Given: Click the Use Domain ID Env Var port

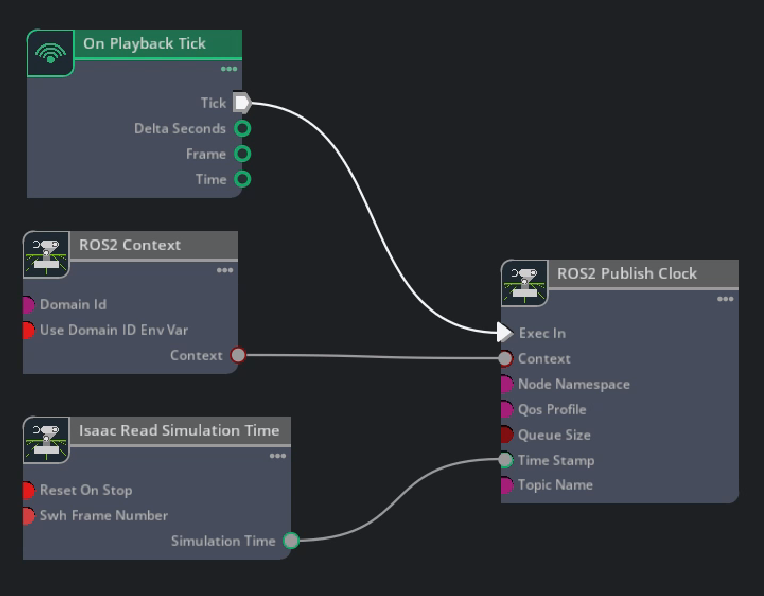Looking at the screenshot, I should pos(28,330).
